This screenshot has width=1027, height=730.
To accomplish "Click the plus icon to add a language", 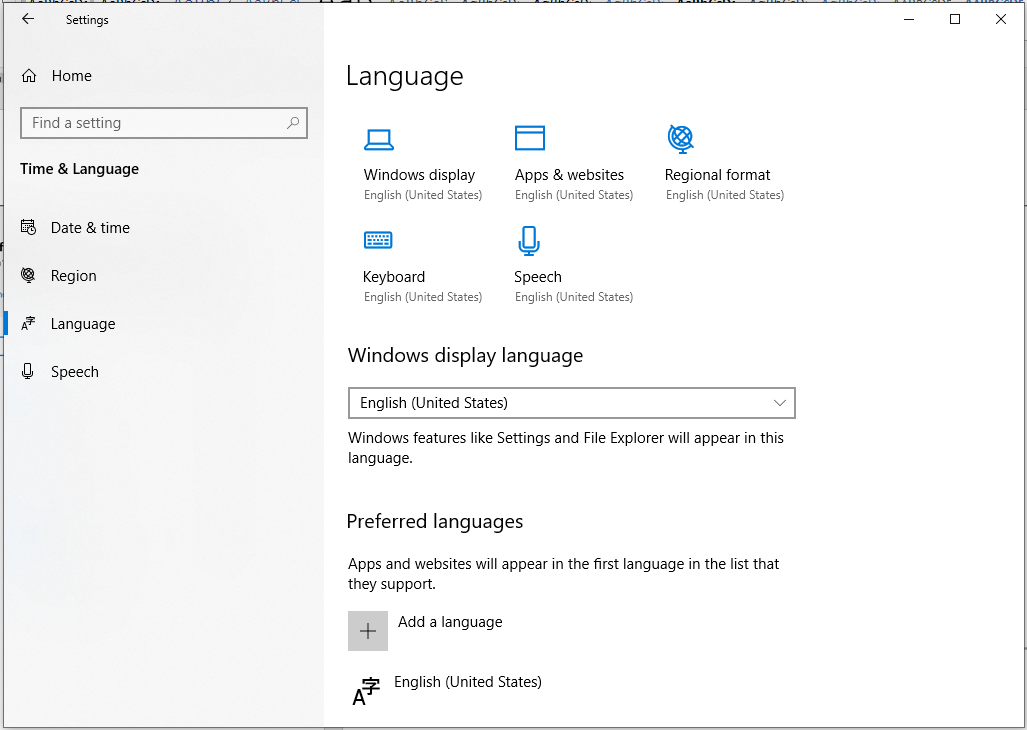I will coord(368,631).
